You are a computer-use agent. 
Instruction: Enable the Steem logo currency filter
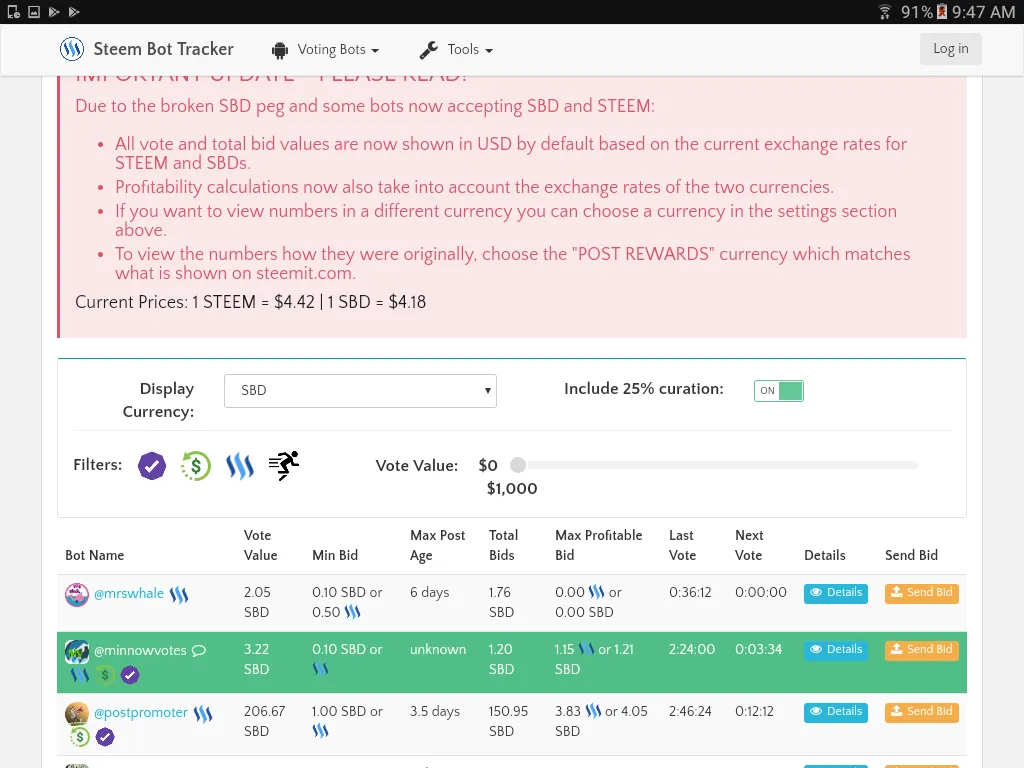pyautogui.click(x=240, y=466)
